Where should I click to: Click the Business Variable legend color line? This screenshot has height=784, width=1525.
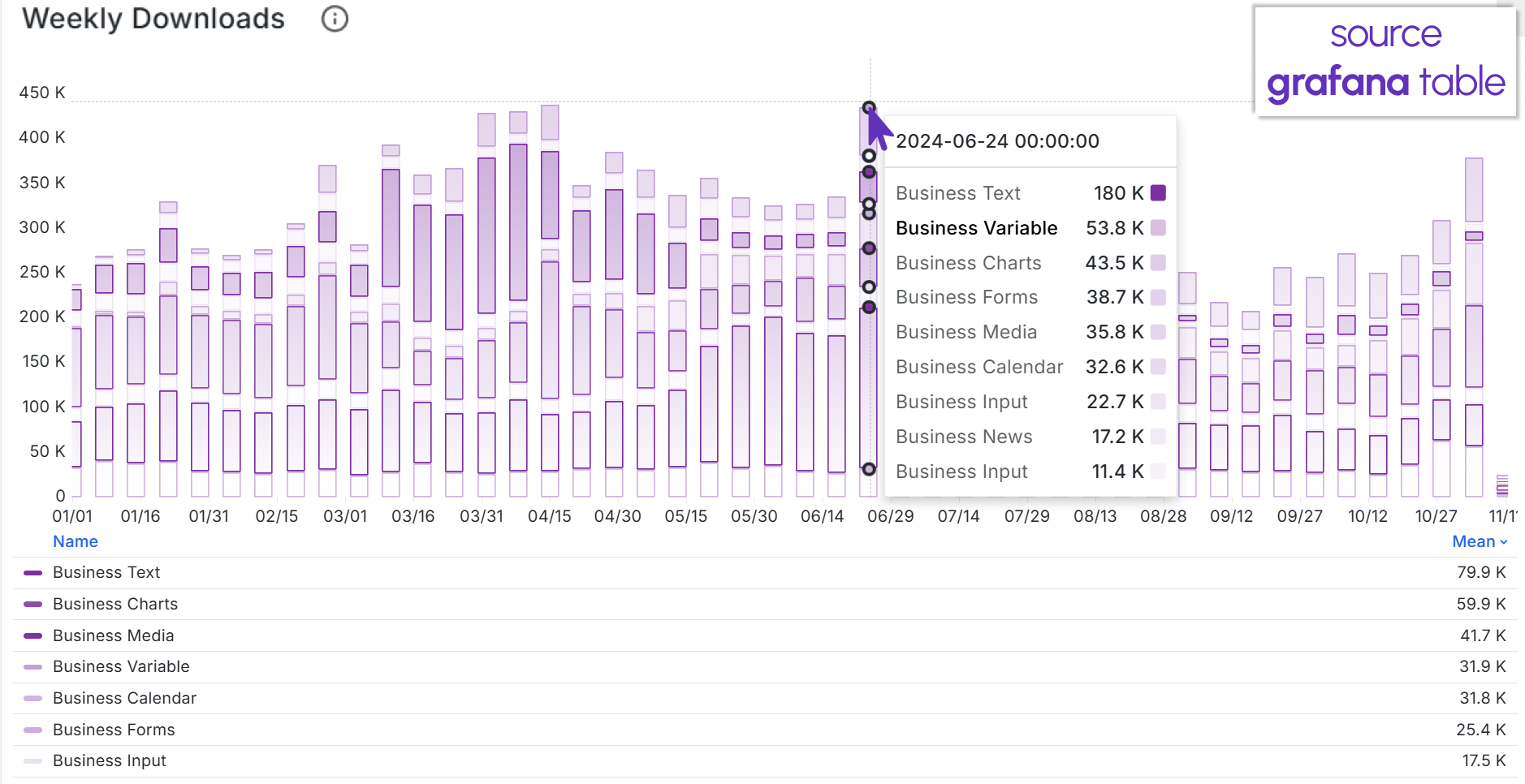(x=33, y=667)
